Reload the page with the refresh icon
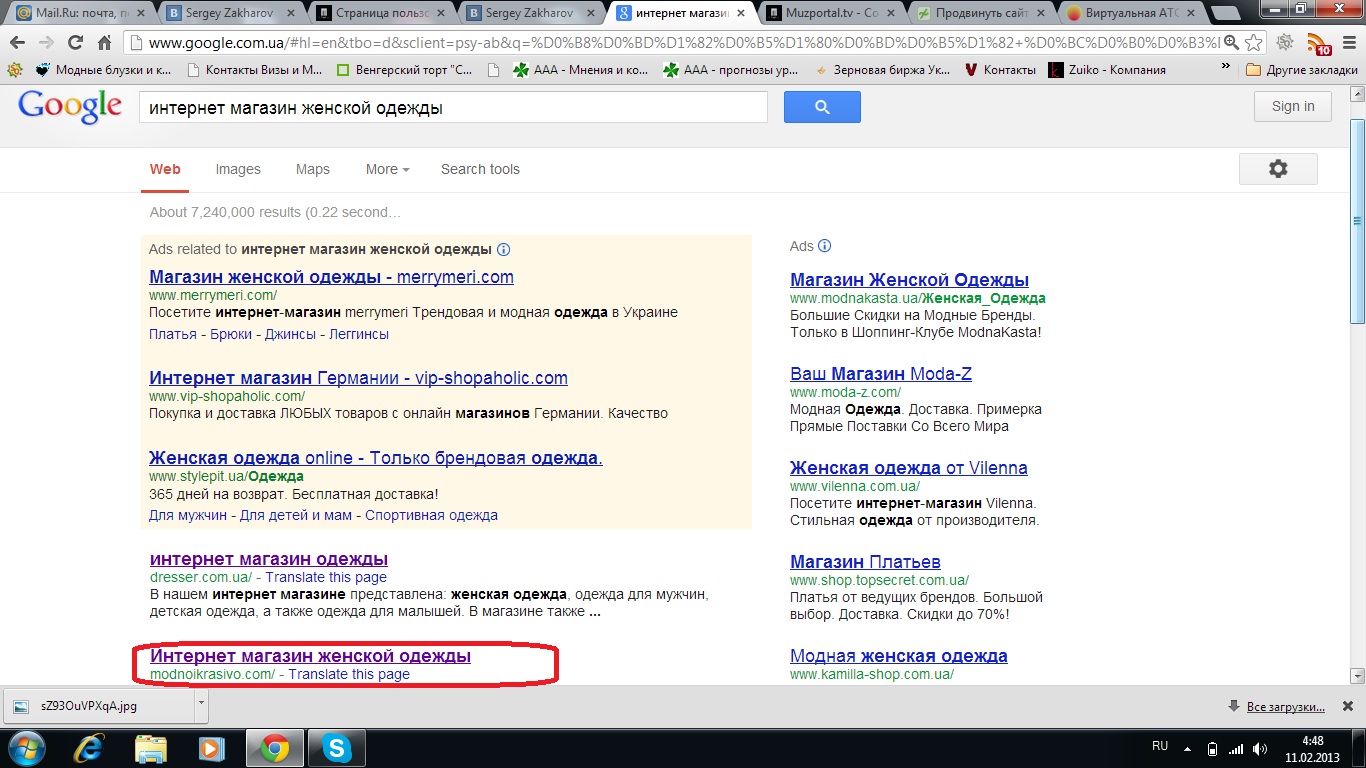The width and height of the screenshot is (1366, 768). (x=75, y=43)
